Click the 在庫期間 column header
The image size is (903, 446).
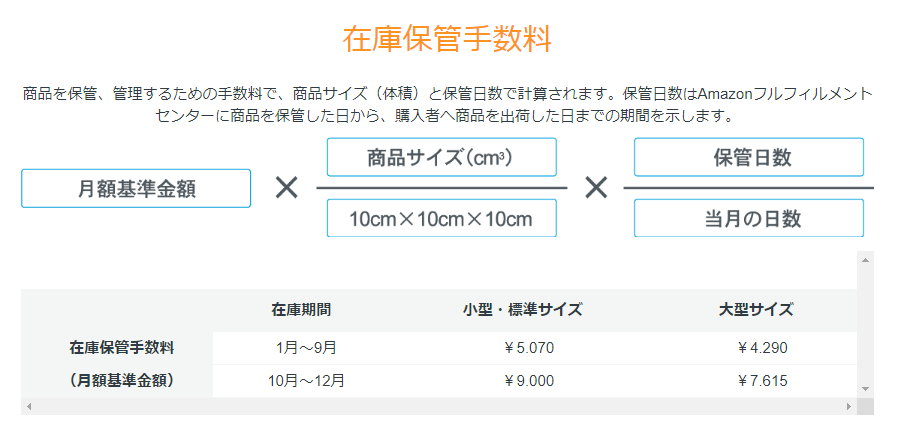pos(301,309)
